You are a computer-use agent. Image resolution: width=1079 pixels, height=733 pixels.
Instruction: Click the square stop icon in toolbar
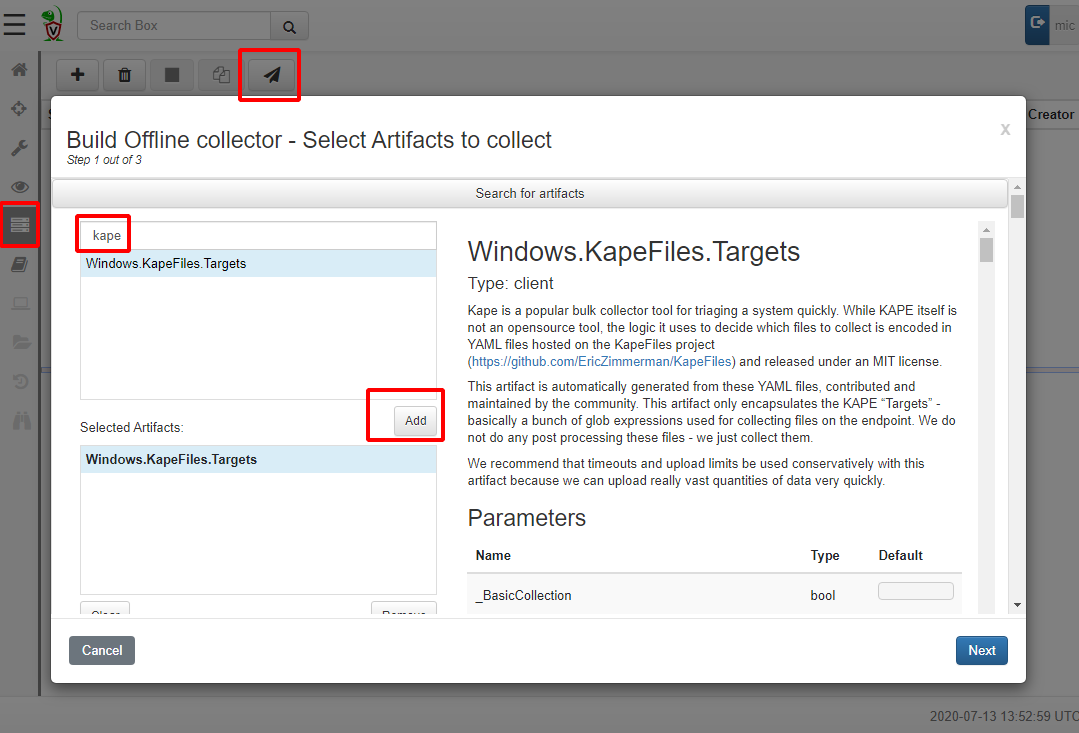171,75
